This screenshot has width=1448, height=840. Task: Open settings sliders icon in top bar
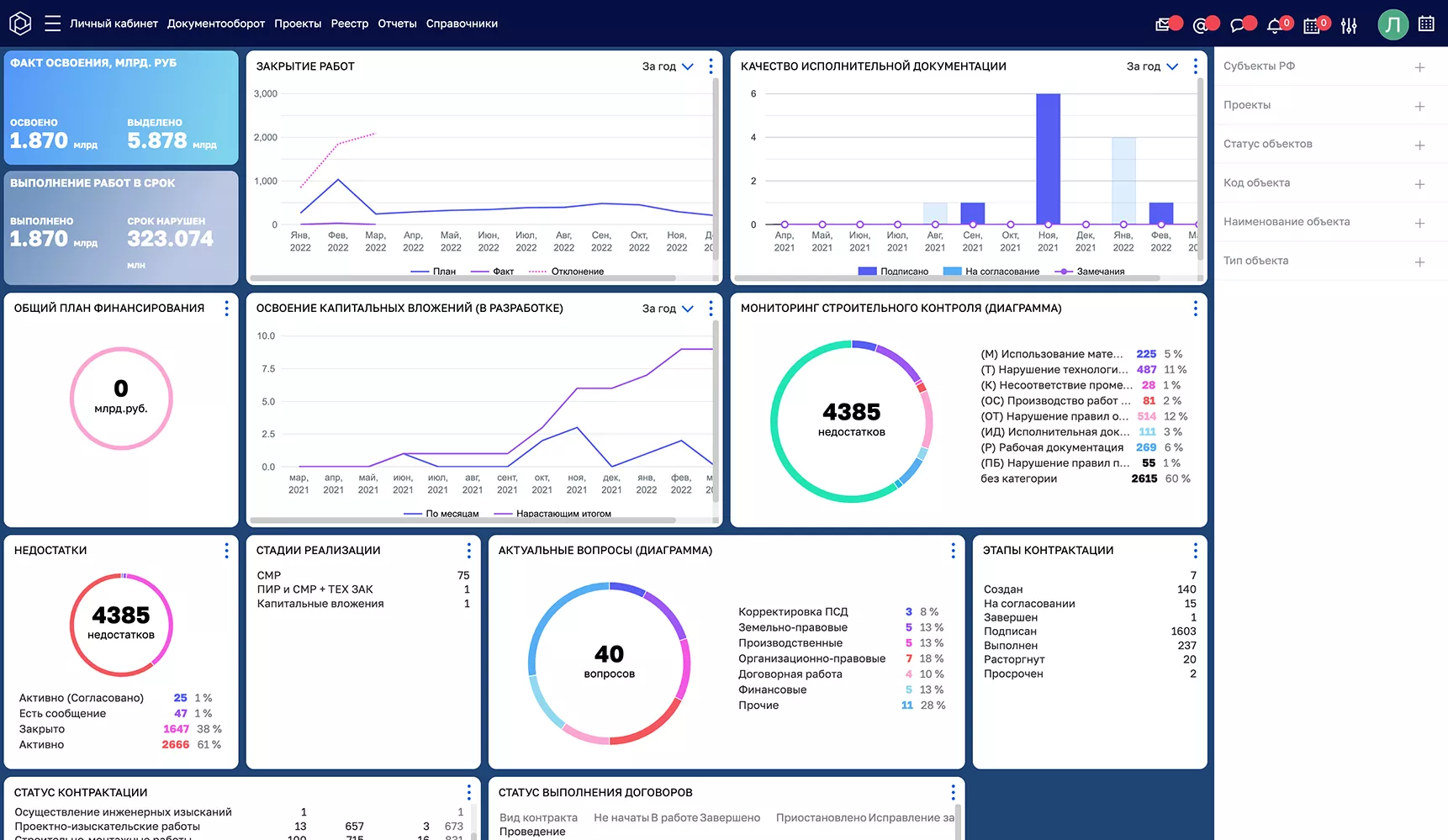click(1349, 25)
